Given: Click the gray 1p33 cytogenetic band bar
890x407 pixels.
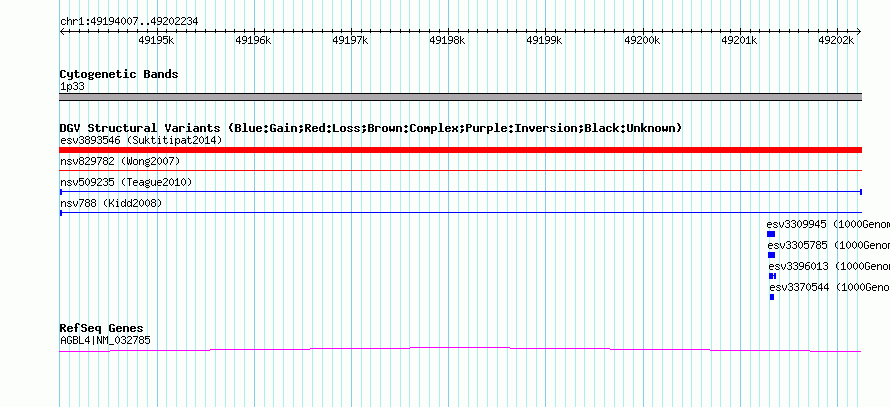Looking at the screenshot, I should (460, 97).
